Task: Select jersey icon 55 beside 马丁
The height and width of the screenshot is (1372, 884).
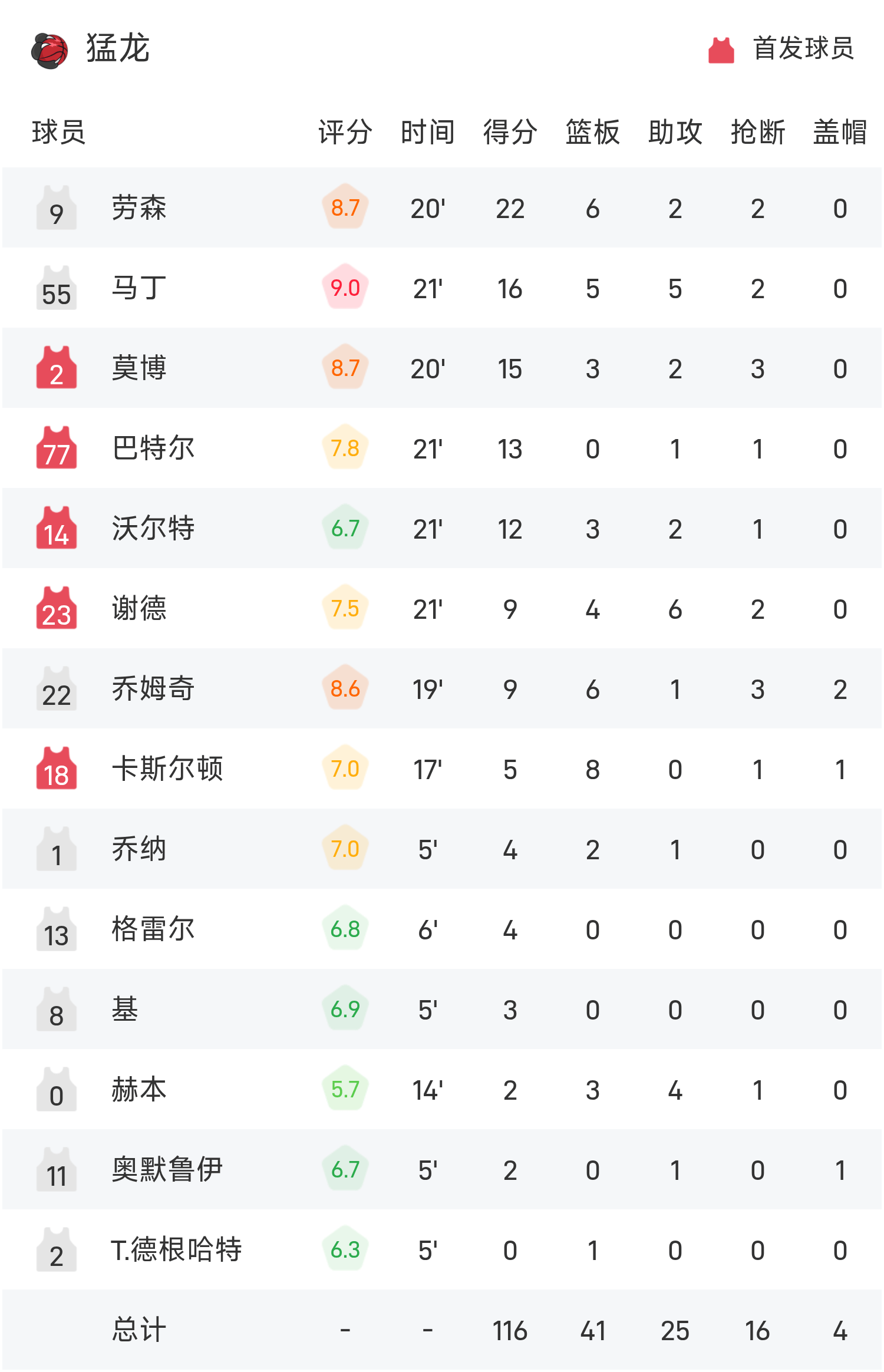Action: tap(57, 288)
